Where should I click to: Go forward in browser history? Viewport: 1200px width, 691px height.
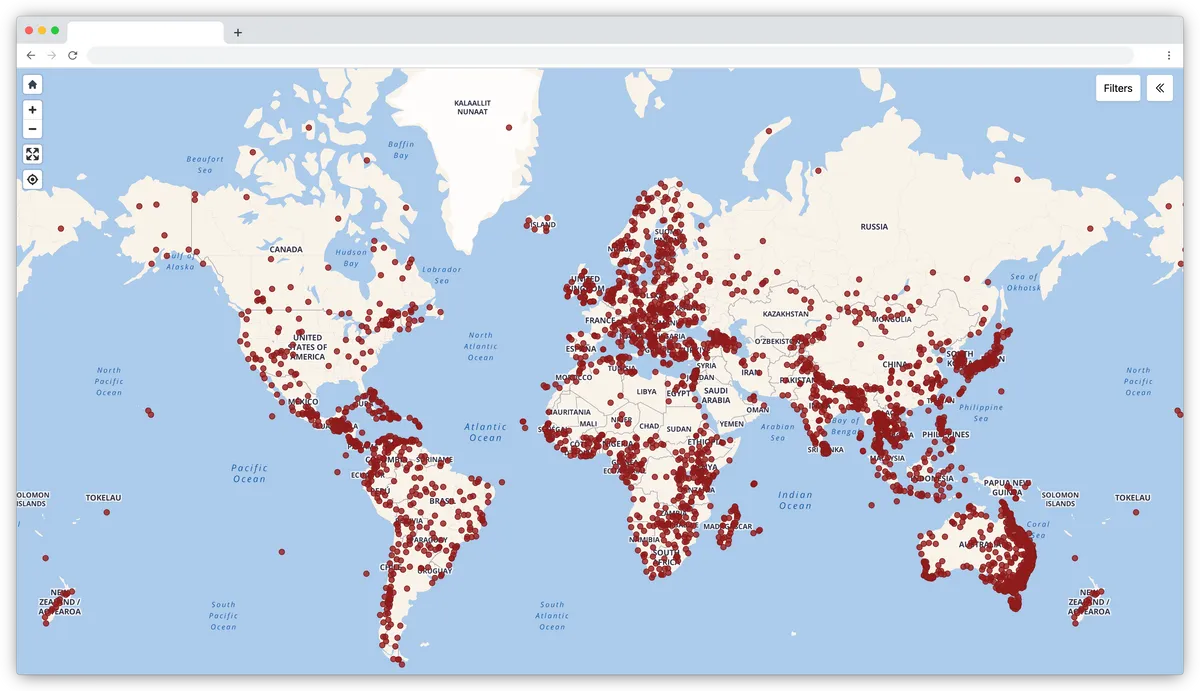(x=52, y=55)
